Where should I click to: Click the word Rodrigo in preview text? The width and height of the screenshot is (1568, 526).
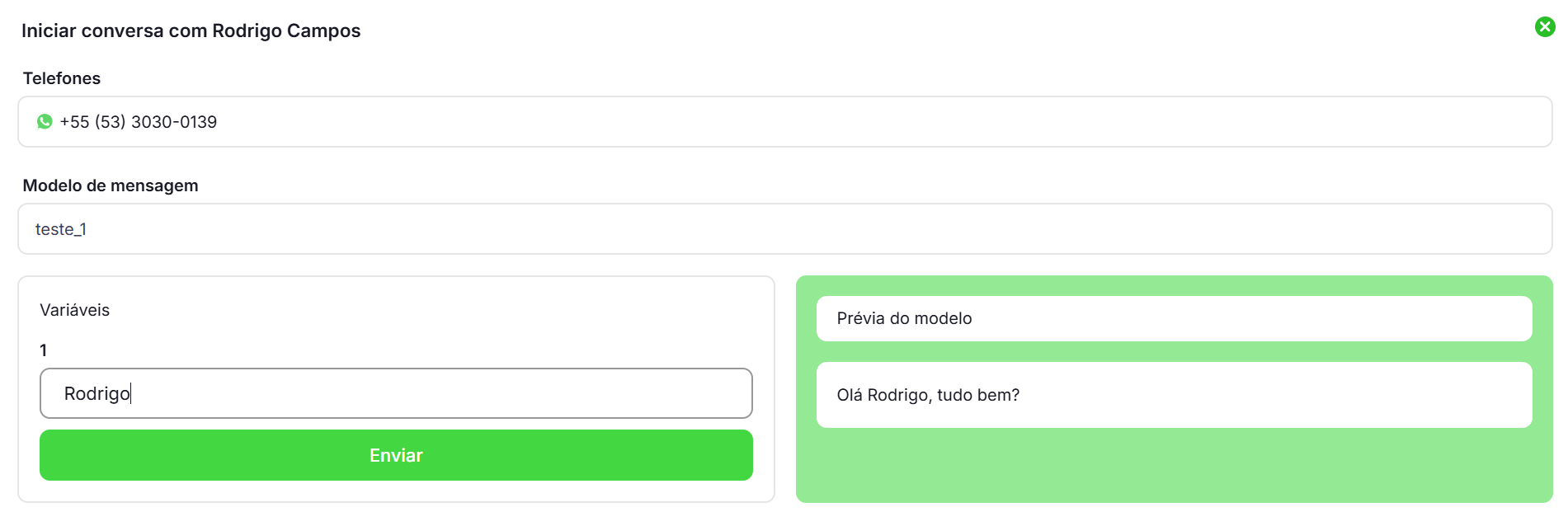[898, 395]
